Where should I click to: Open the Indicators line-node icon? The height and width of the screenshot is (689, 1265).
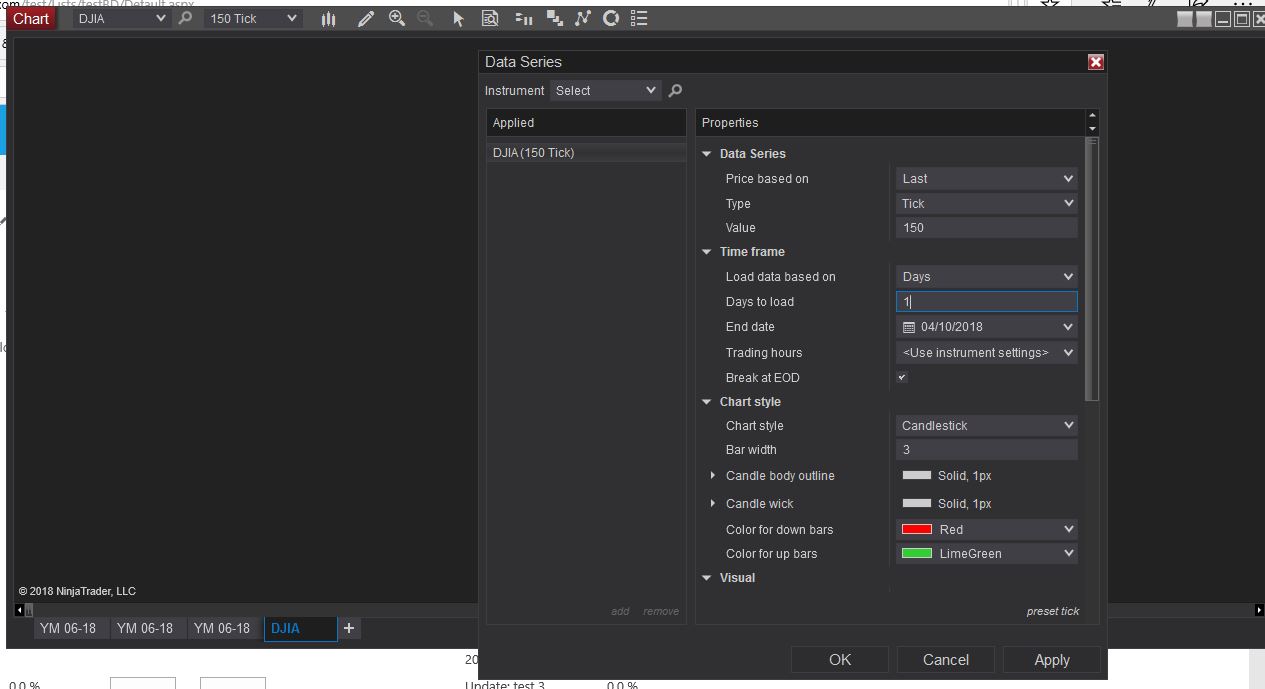click(584, 18)
